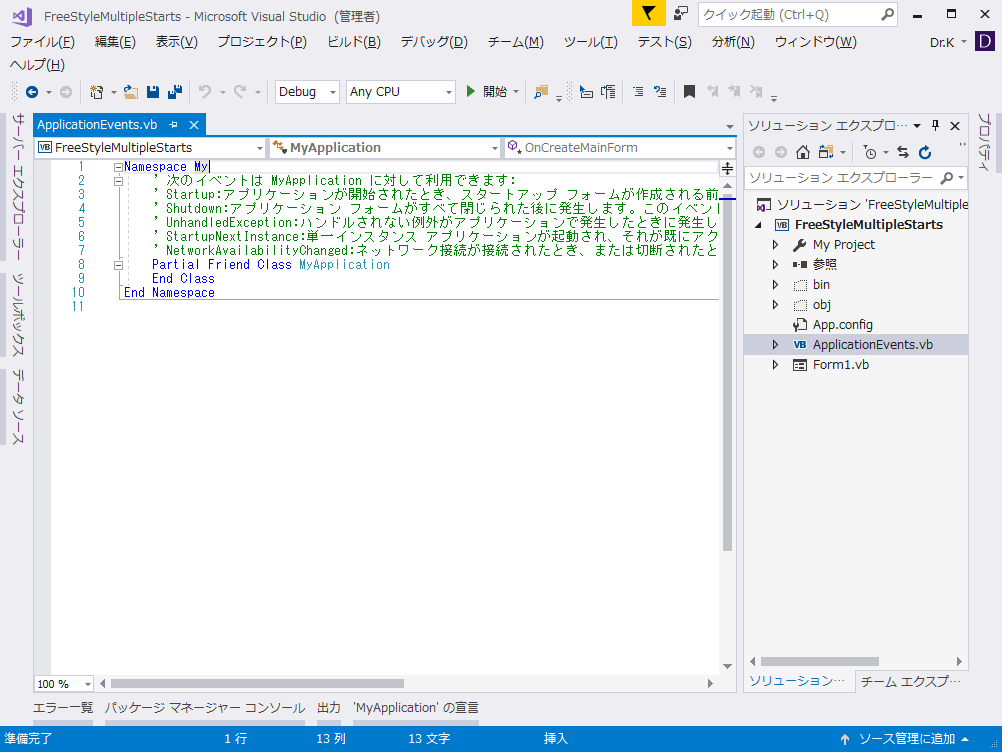Toggle auto-hide pin on Solution Explorer
This screenshot has width=1002, height=752.
coord(934,125)
